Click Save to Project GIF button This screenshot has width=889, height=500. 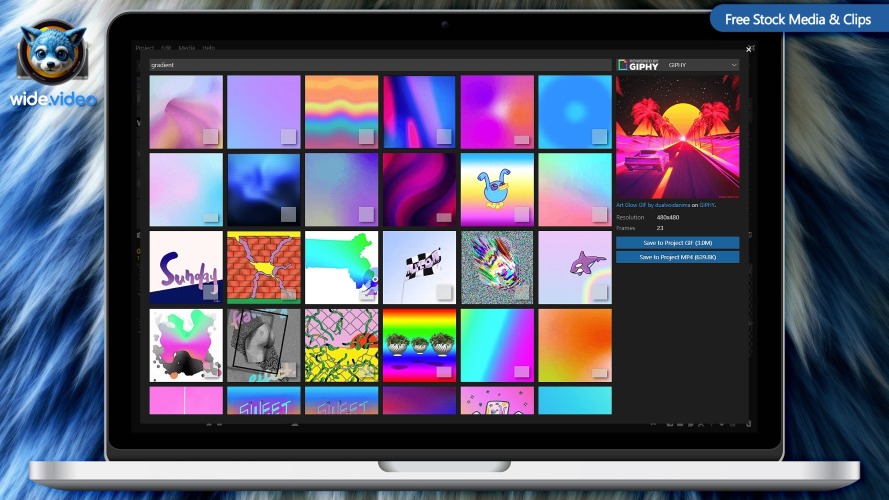(x=678, y=243)
